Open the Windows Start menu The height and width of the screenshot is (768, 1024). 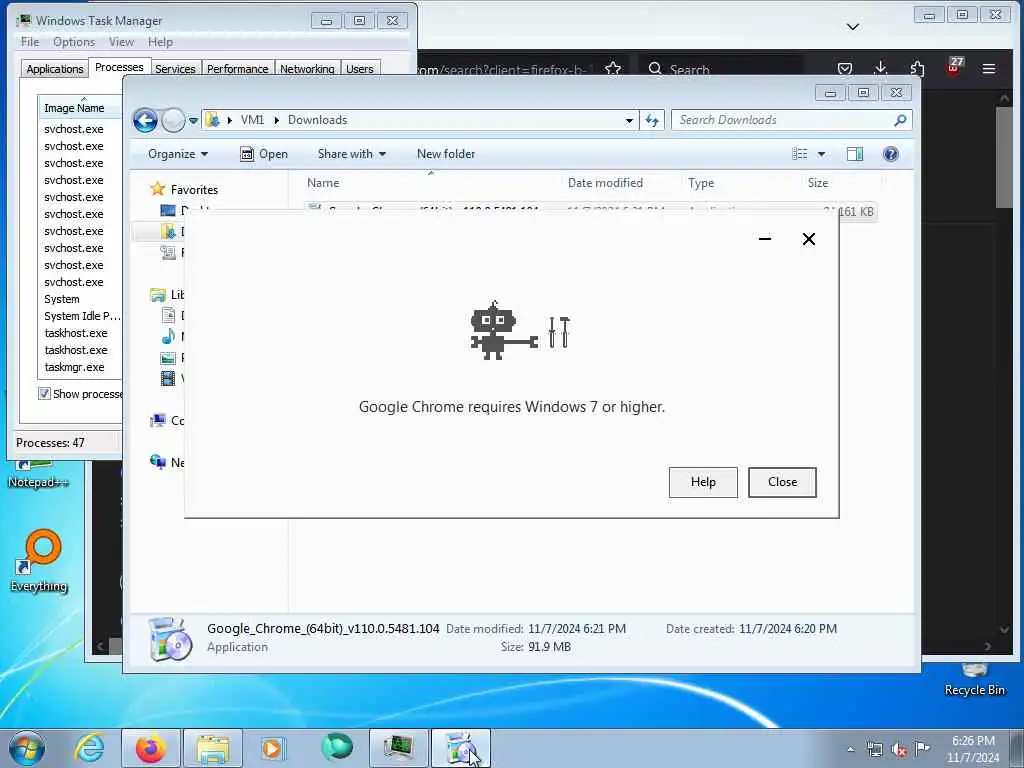point(26,748)
